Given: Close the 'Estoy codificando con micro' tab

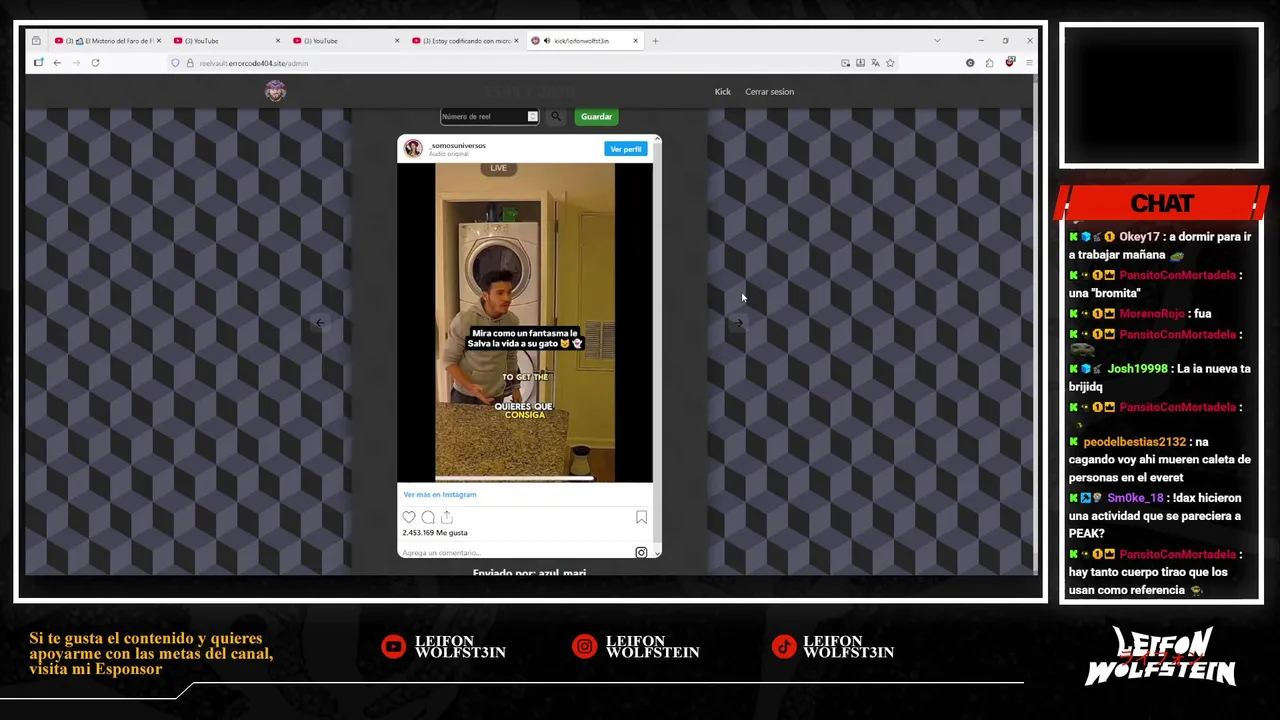Looking at the screenshot, I should 516,41.
